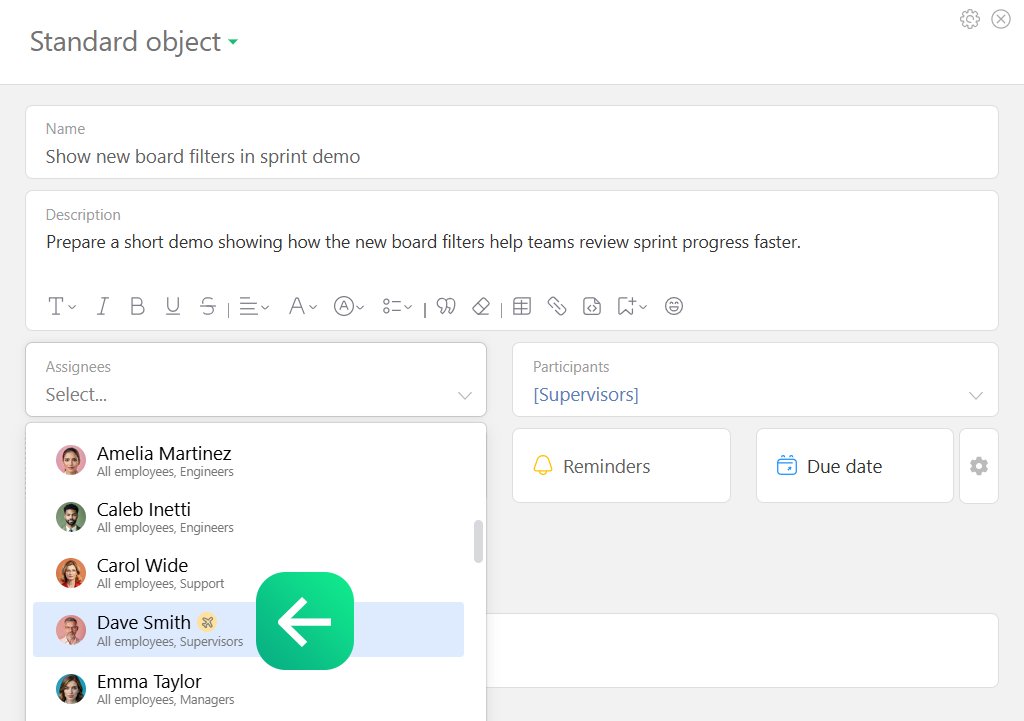Click the bell icon in Reminders
The image size is (1024, 721).
coord(543,465)
